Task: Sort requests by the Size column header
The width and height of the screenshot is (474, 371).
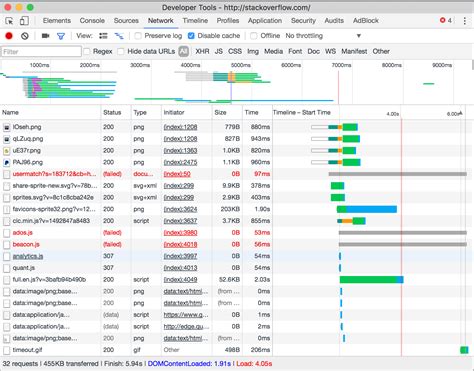Action: pos(227,113)
